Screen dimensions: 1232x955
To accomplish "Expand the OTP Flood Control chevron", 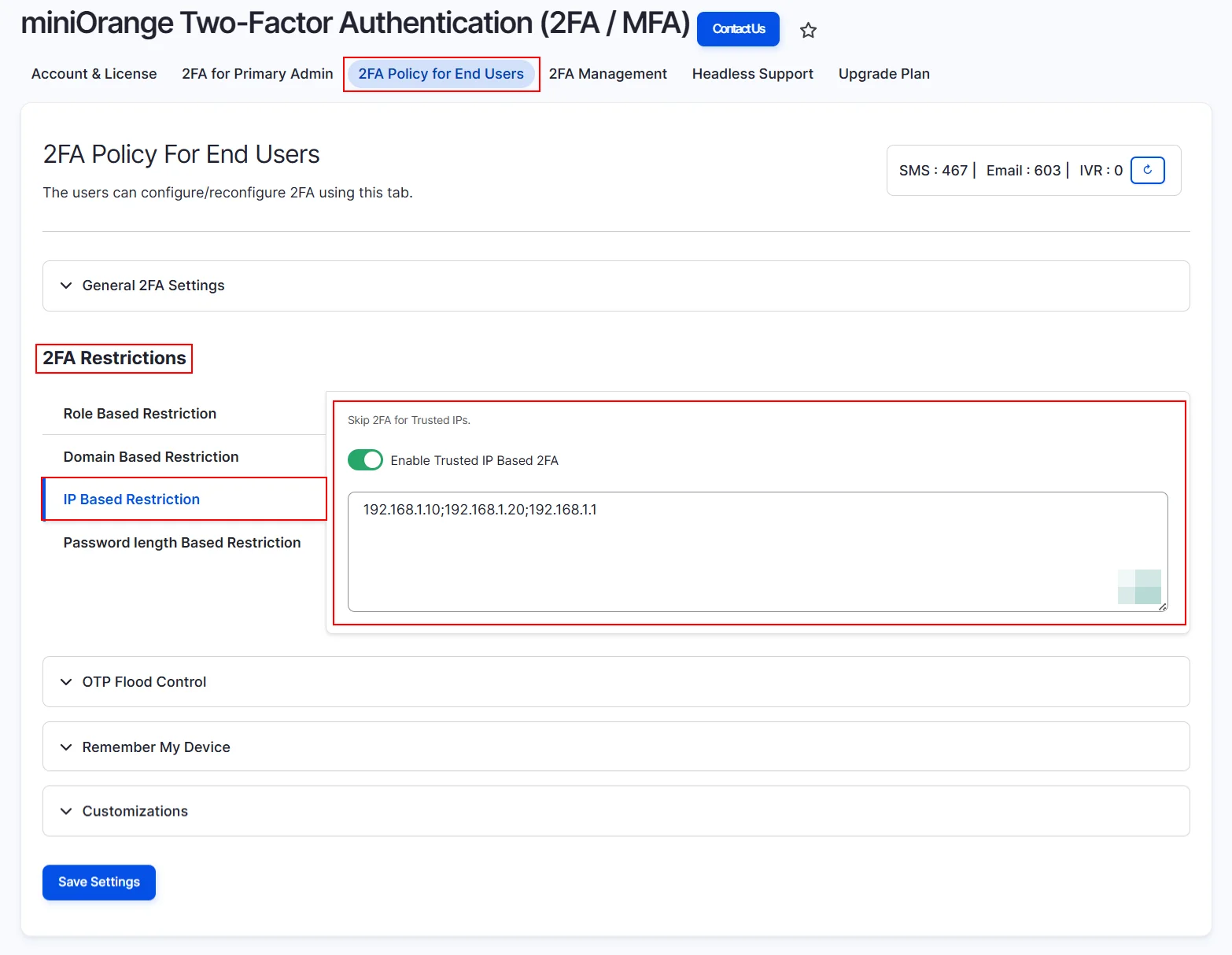I will pyautogui.click(x=66, y=682).
